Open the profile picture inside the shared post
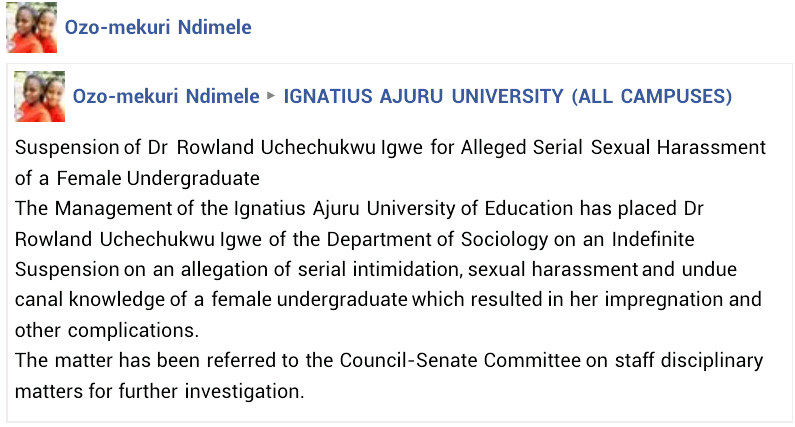 click(x=40, y=96)
